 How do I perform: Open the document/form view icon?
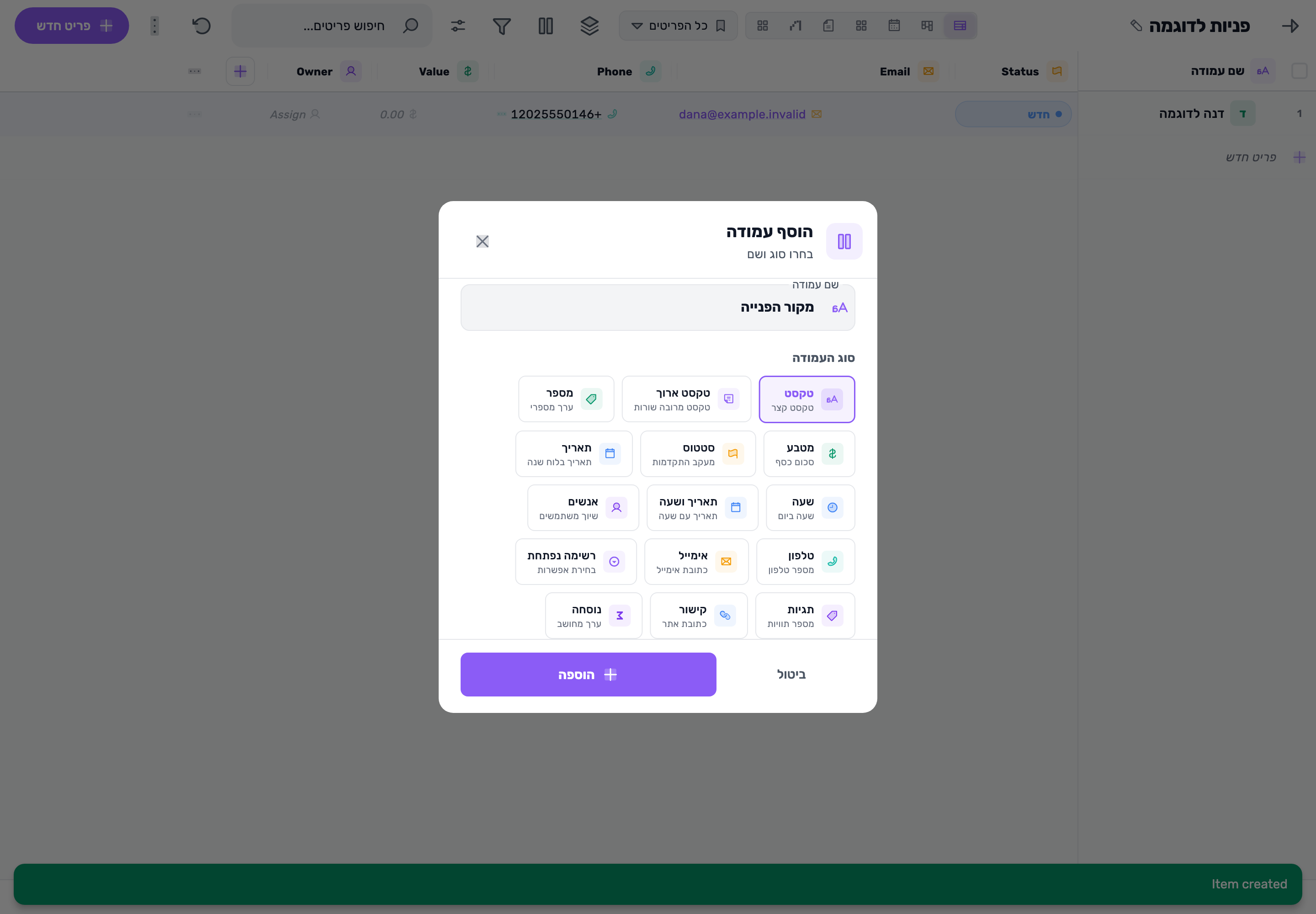(828, 26)
